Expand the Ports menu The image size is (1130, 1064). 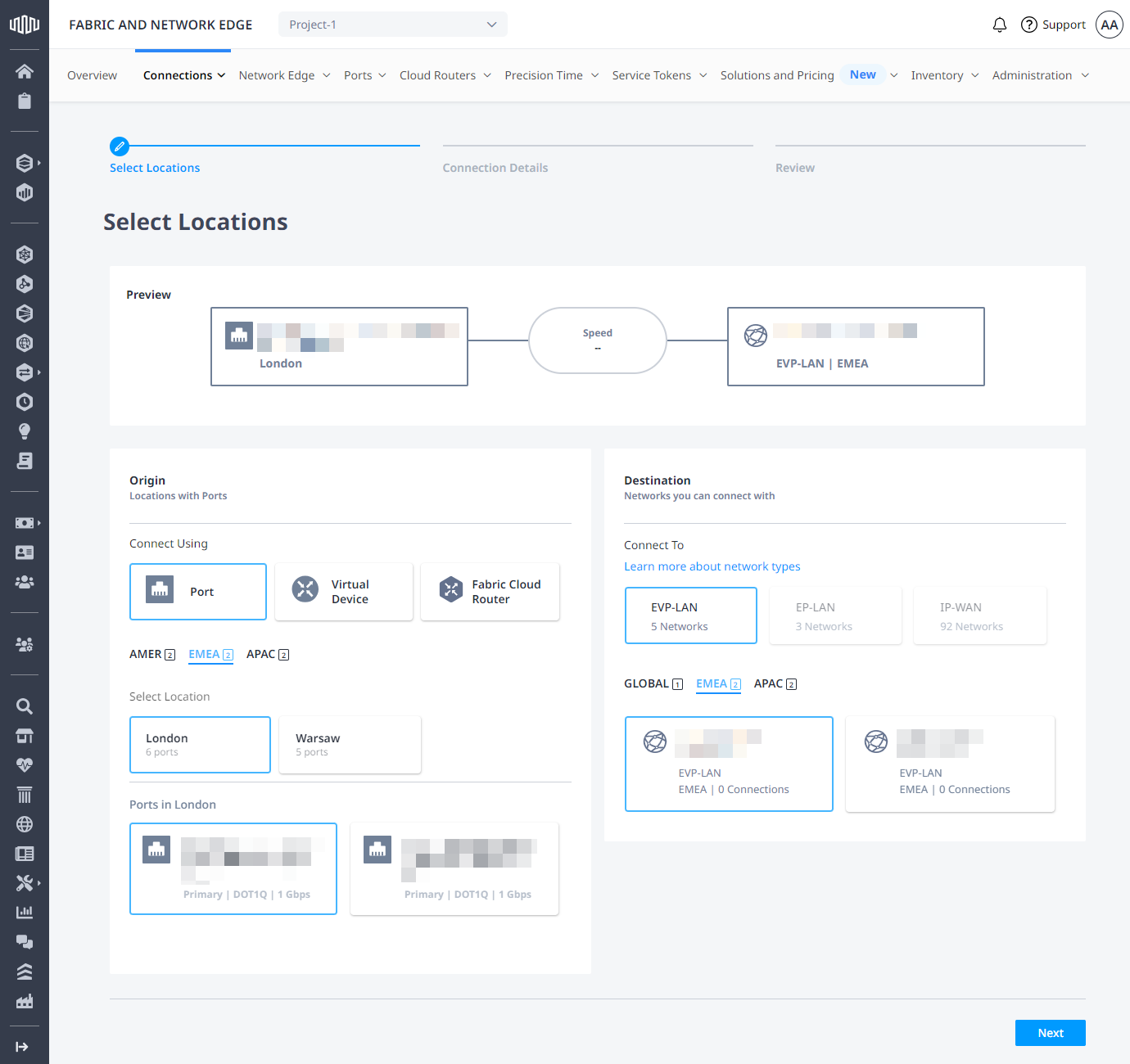(x=365, y=75)
